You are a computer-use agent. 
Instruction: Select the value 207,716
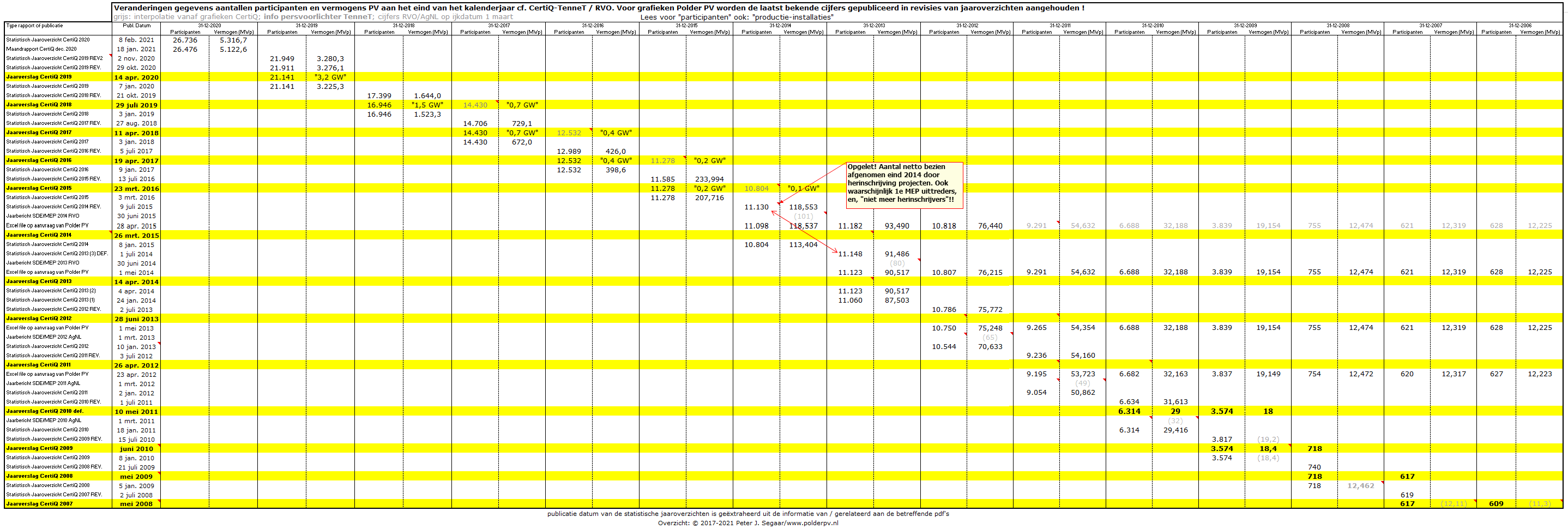[x=710, y=198]
